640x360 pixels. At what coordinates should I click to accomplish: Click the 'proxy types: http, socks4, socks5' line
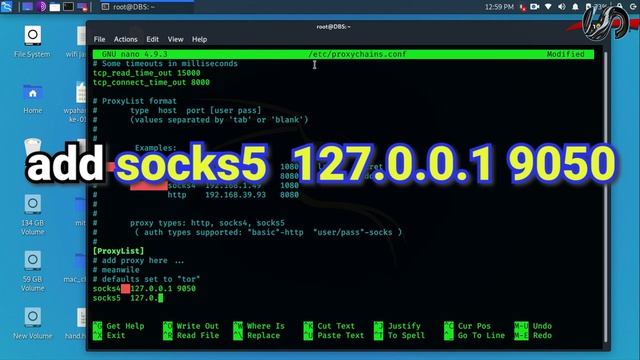[x=207, y=223]
